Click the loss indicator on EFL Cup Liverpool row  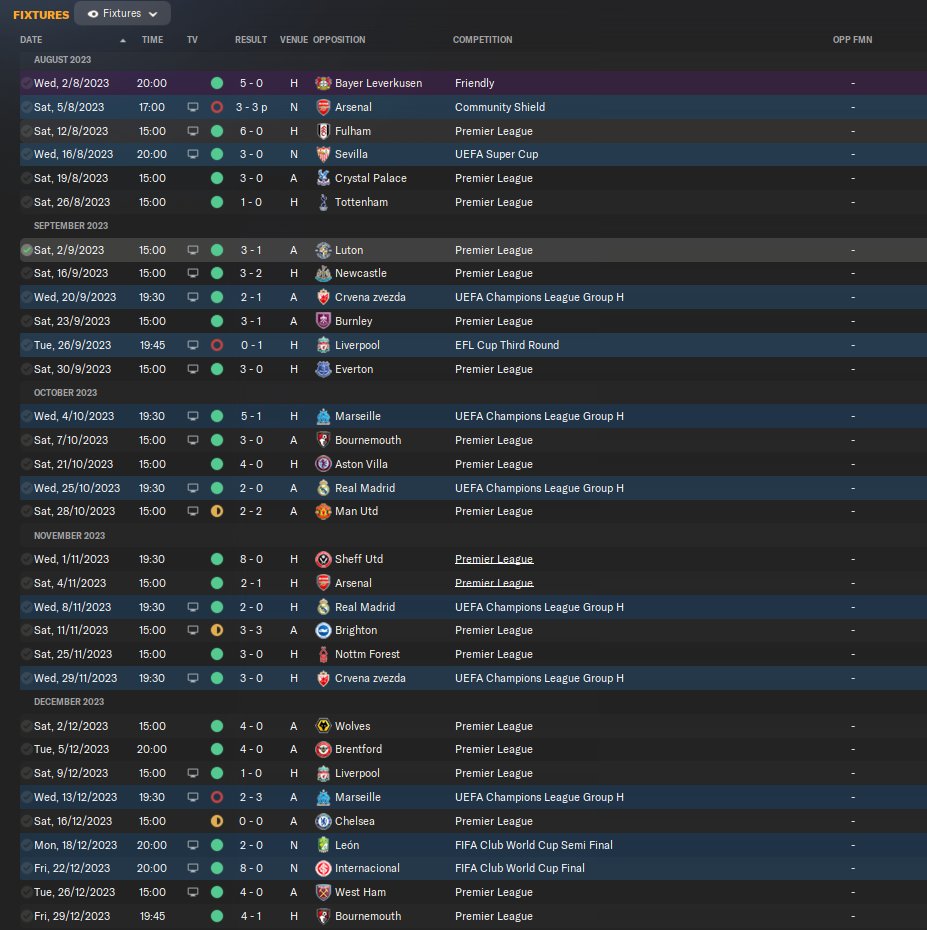217,345
